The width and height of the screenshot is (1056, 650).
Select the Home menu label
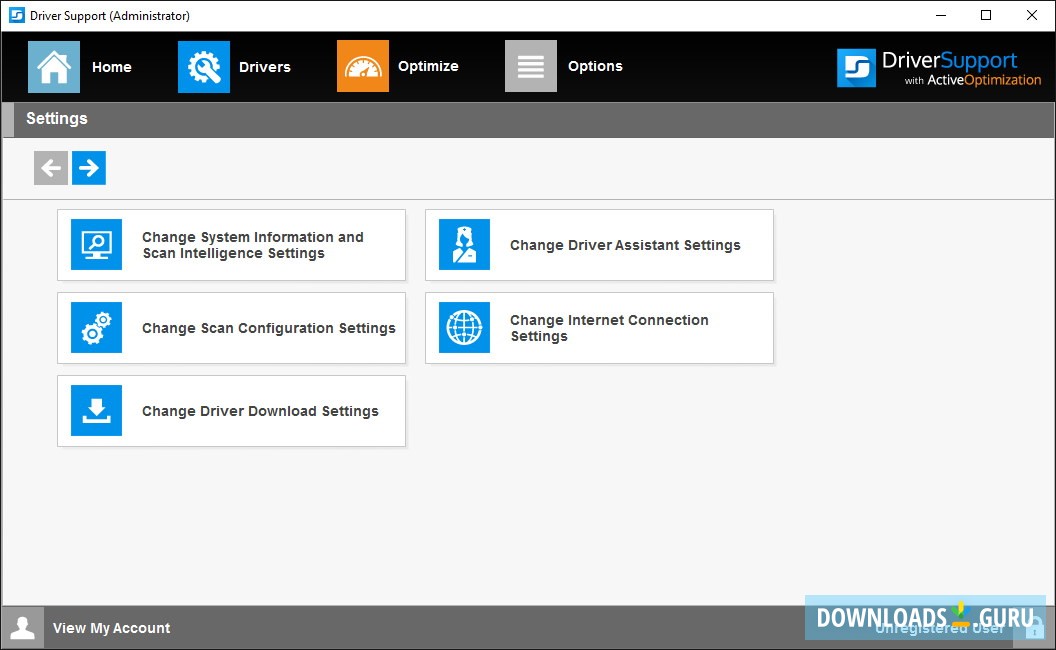[112, 67]
